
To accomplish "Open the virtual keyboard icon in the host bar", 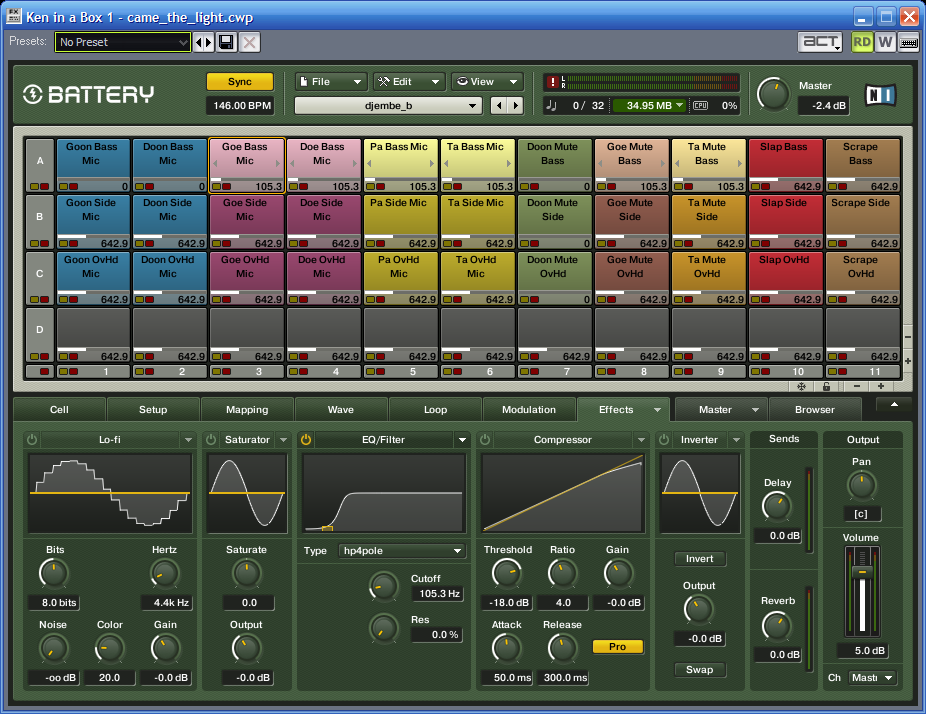I will pos(908,42).
